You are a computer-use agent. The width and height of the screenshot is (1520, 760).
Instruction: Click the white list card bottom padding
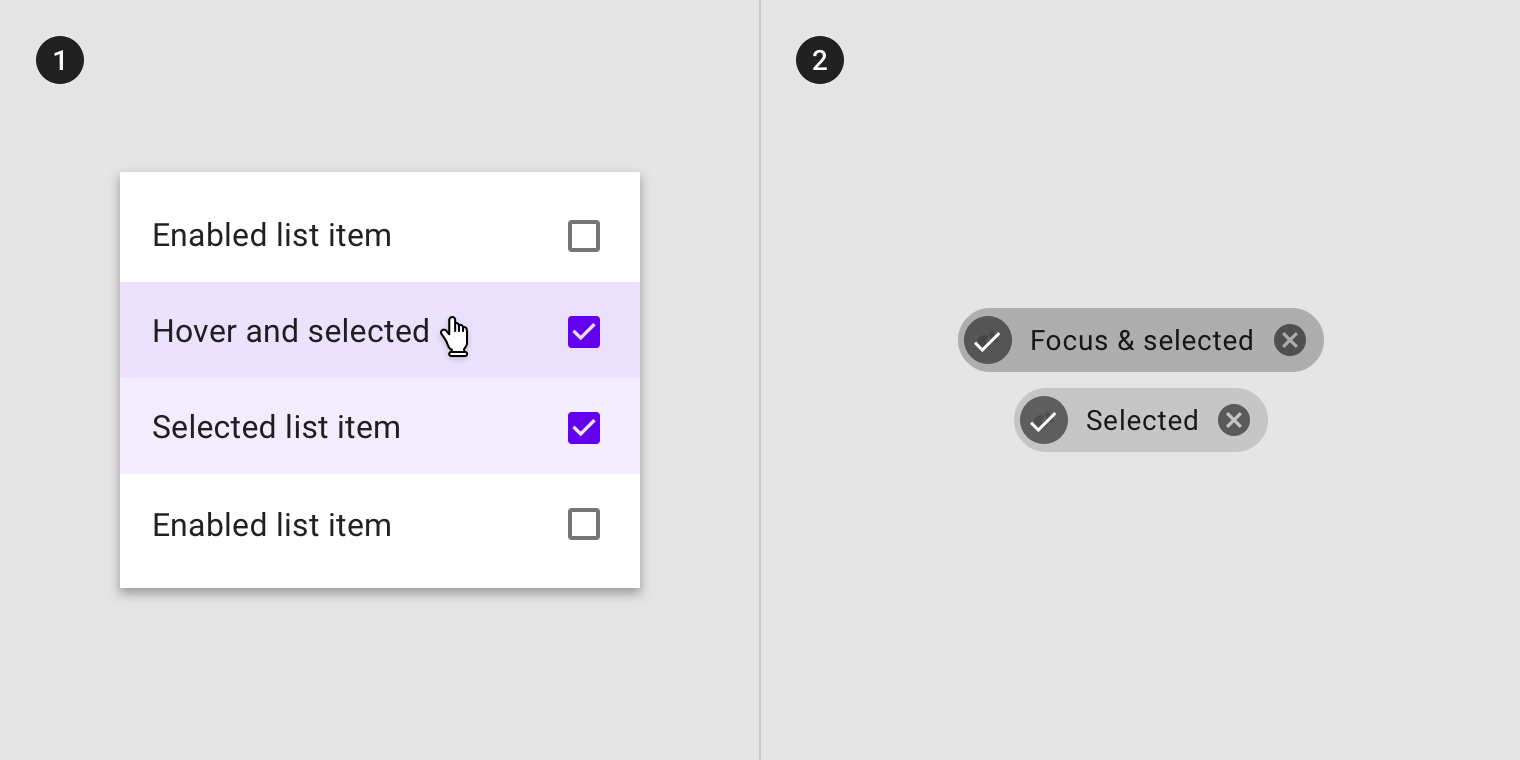click(x=380, y=580)
